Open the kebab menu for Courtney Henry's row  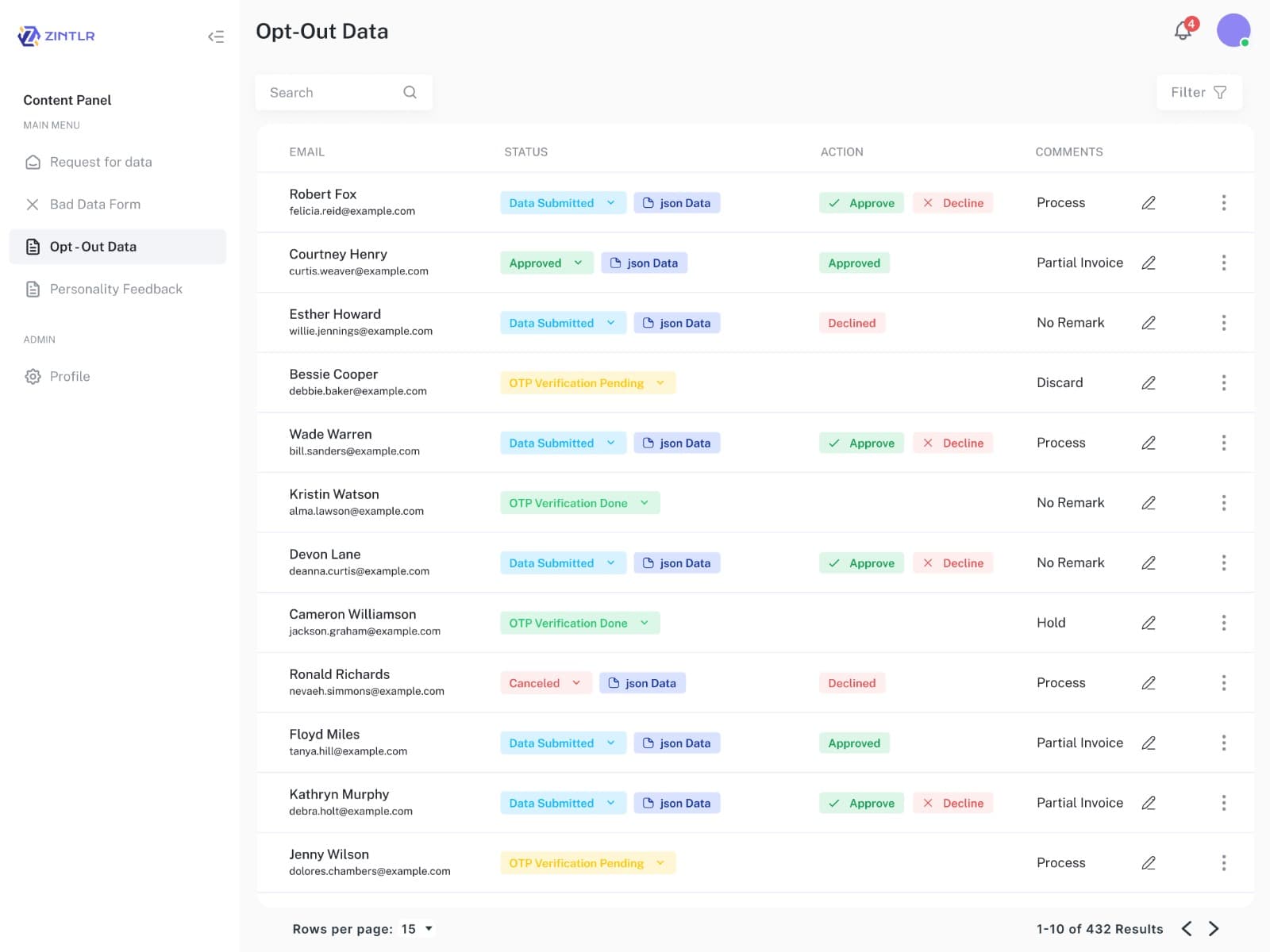pyautogui.click(x=1224, y=263)
